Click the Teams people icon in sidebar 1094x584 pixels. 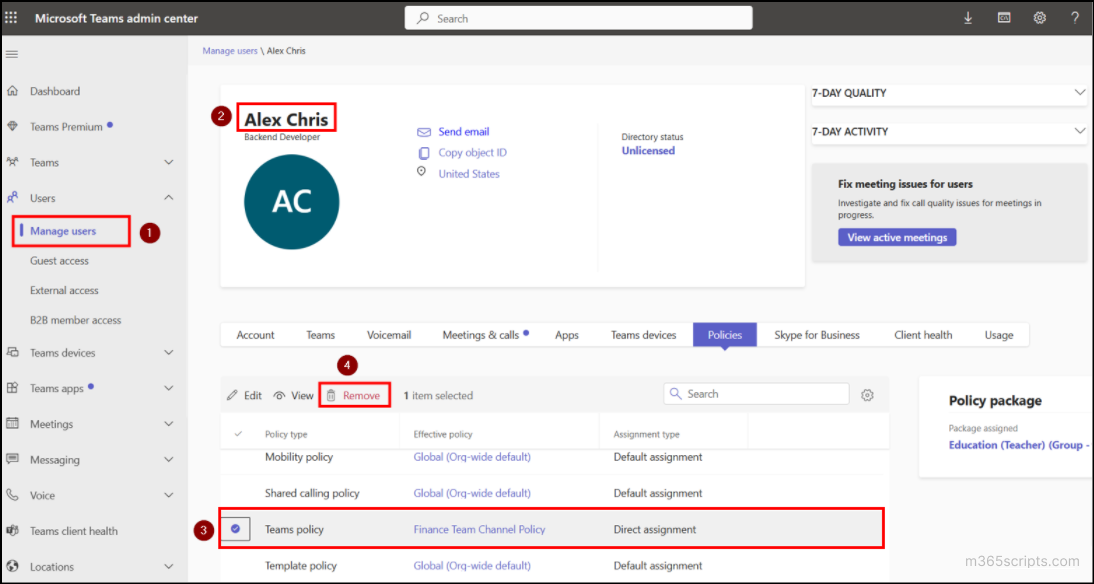tap(12, 162)
